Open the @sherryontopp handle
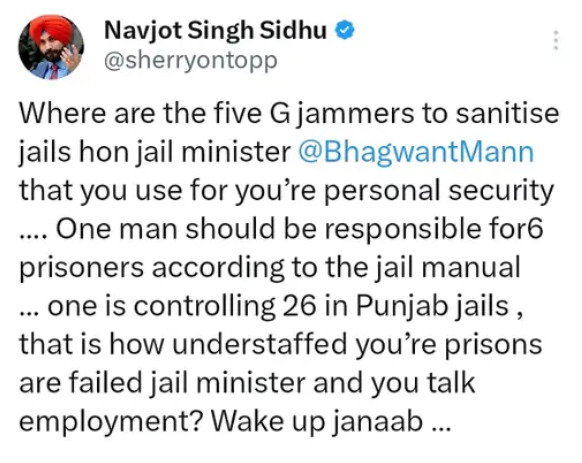582x463 pixels. (191, 61)
